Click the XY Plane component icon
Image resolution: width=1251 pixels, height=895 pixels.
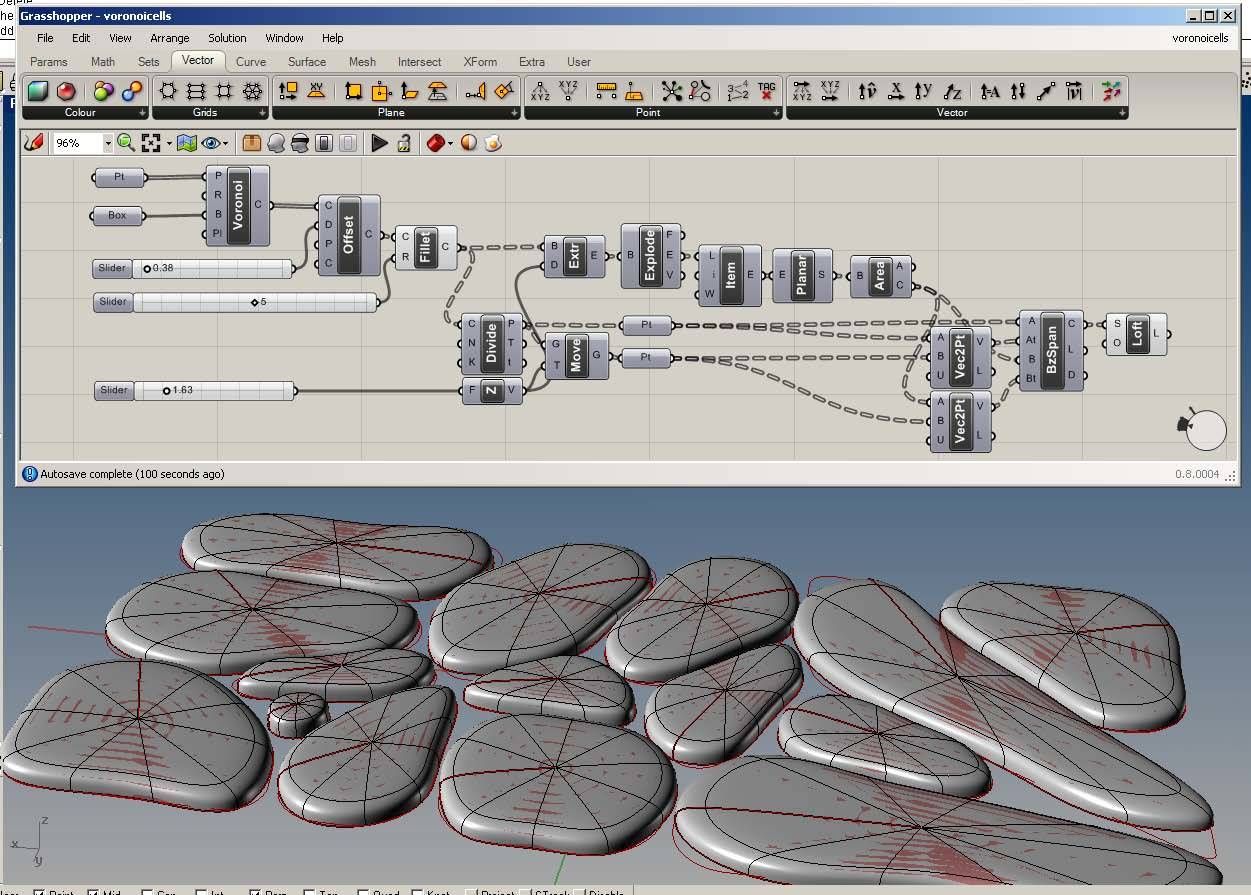point(317,91)
